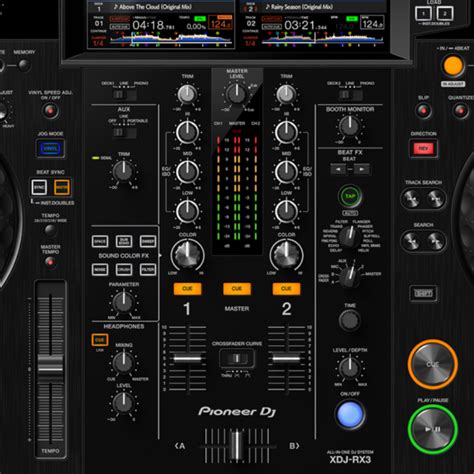
Task: Click the BEAT SYNC button on left deck
Action: [x=39, y=187]
